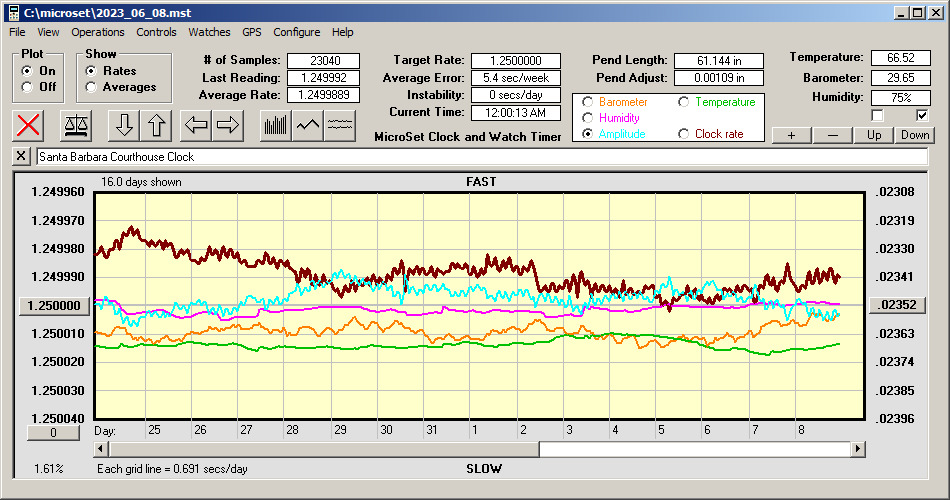Choose Clock rate trace radio button
Screen dimensions: 950x500
pos(683,134)
